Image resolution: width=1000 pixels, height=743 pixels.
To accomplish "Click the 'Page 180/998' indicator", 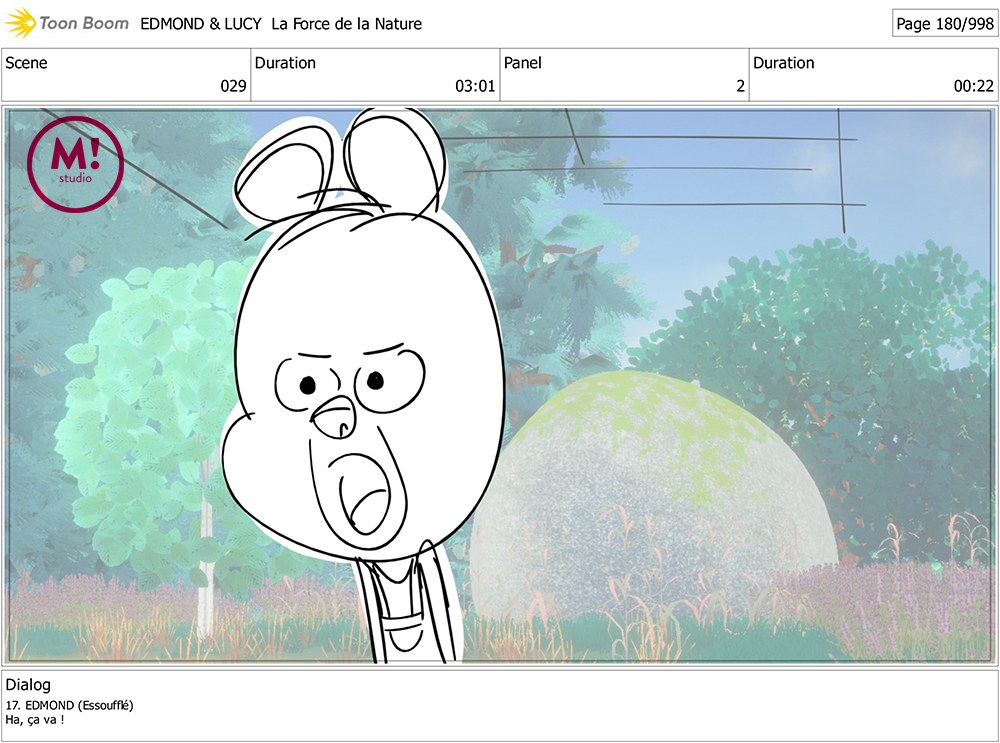I will point(945,24).
